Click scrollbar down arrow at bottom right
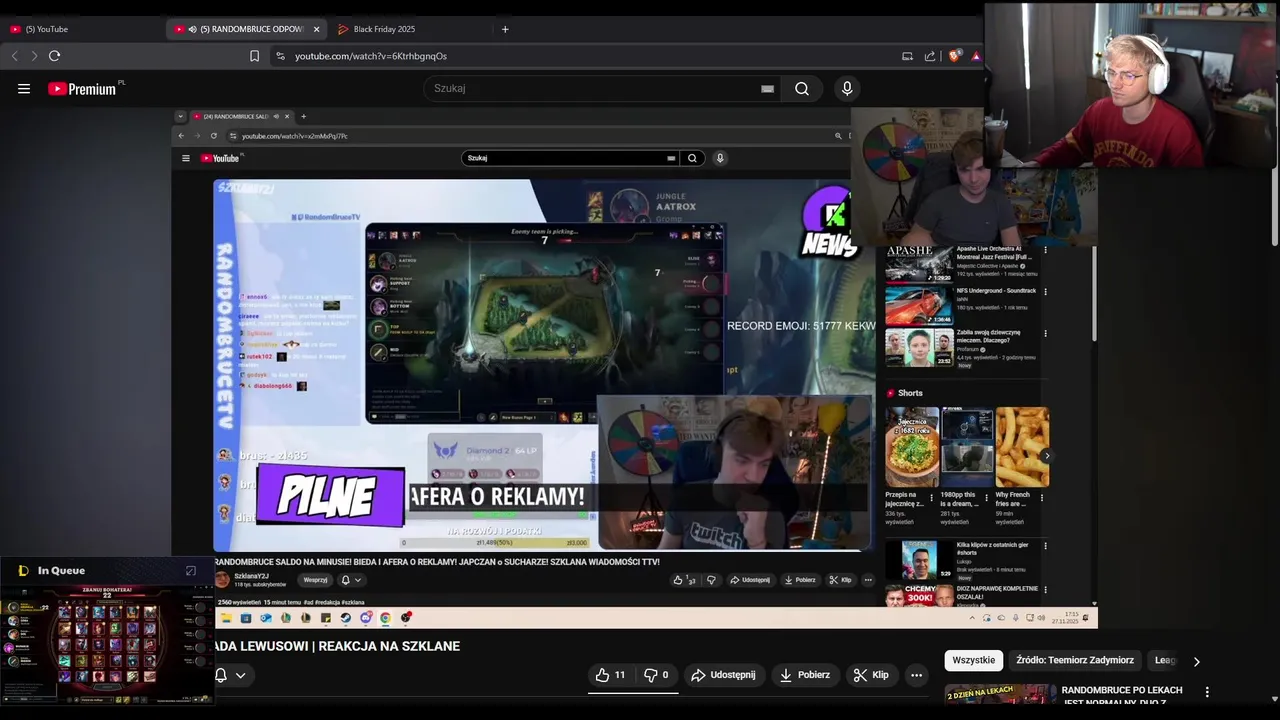 pyautogui.click(x=1274, y=698)
